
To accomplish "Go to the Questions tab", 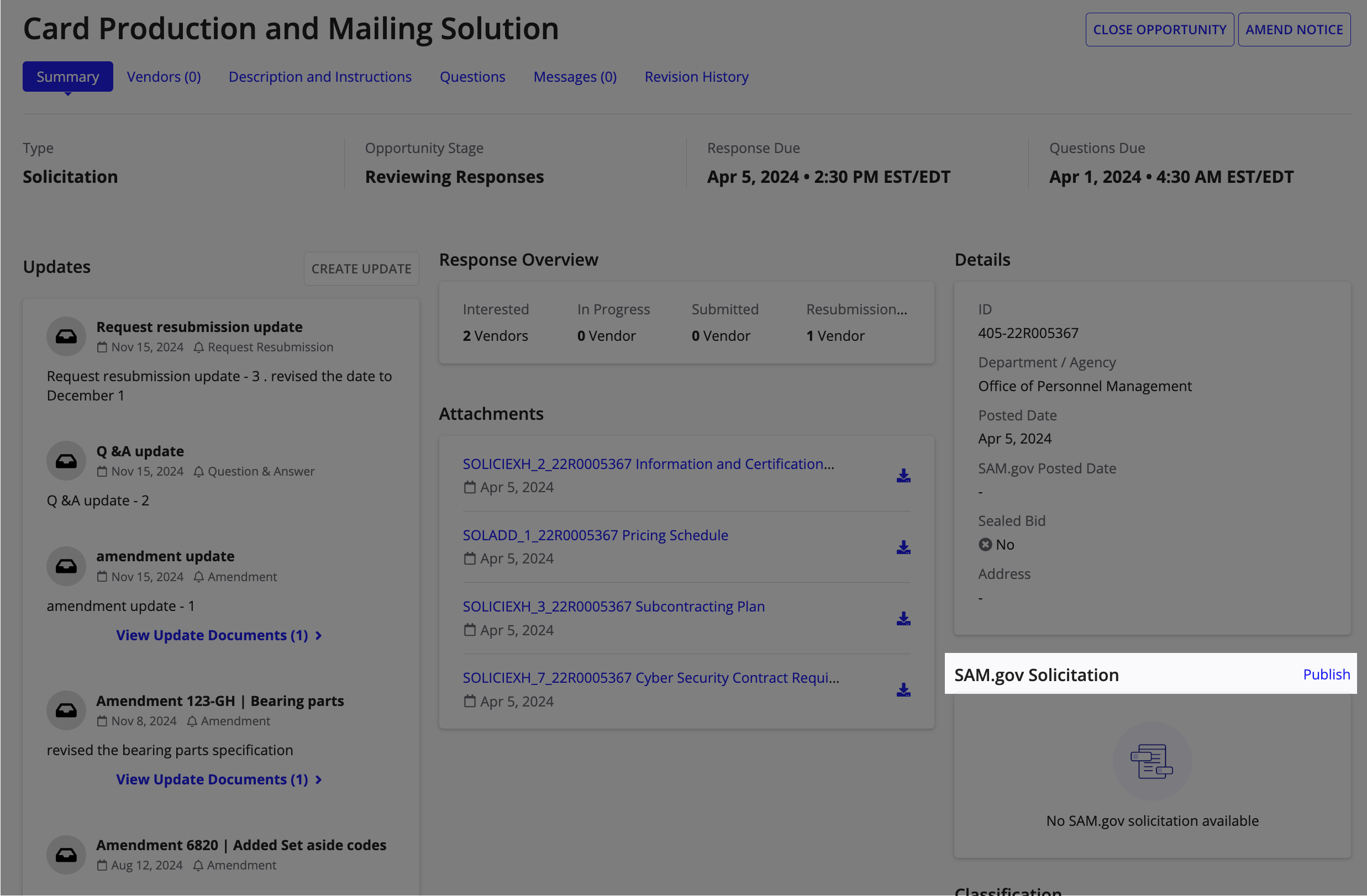I will 472,76.
